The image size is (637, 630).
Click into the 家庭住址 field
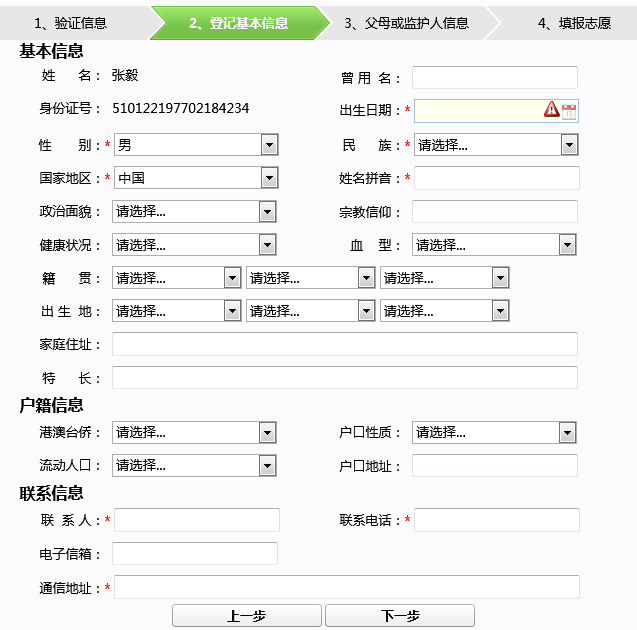344,344
